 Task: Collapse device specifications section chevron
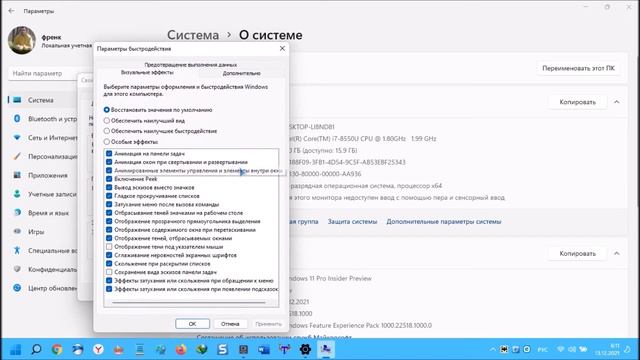point(617,102)
